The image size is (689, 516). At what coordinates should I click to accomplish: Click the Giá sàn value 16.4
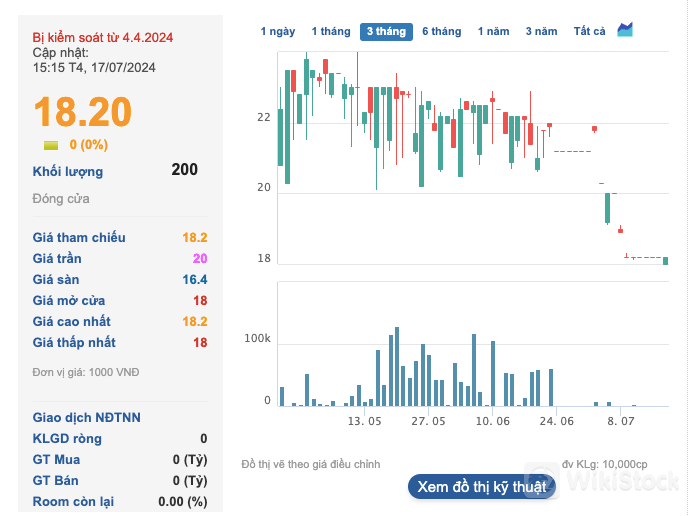coord(195,280)
